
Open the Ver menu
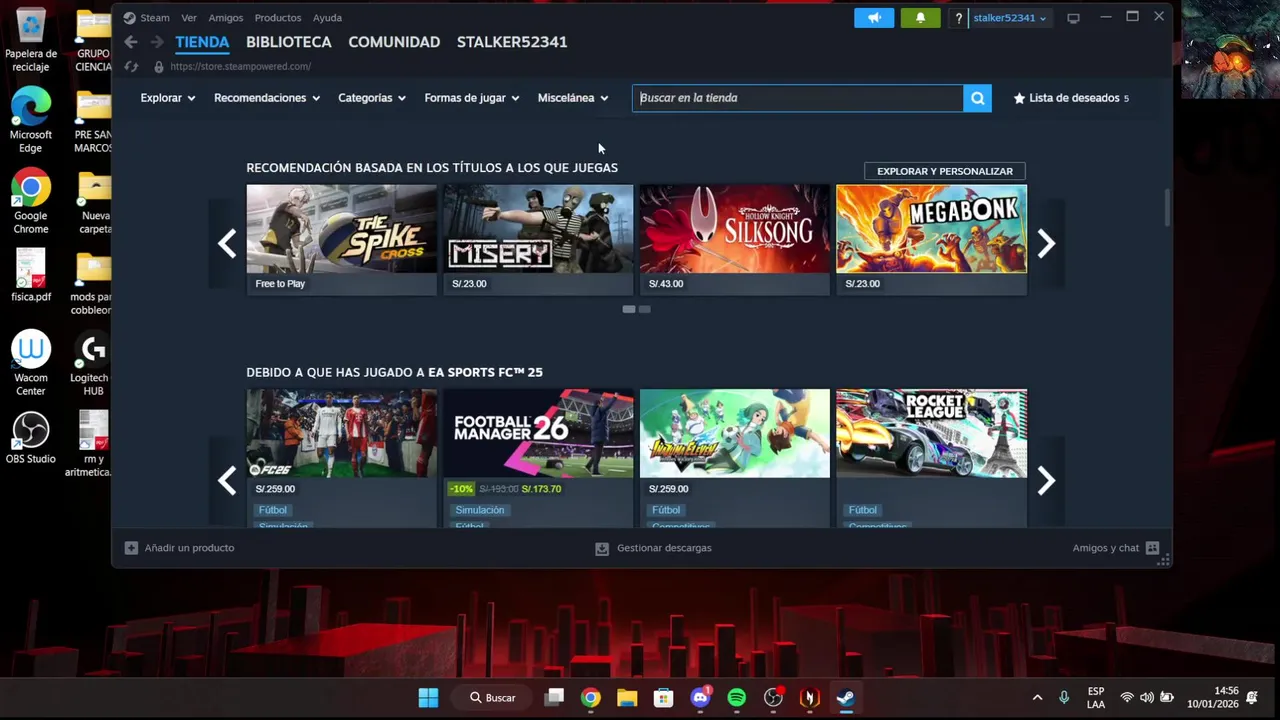click(x=189, y=18)
